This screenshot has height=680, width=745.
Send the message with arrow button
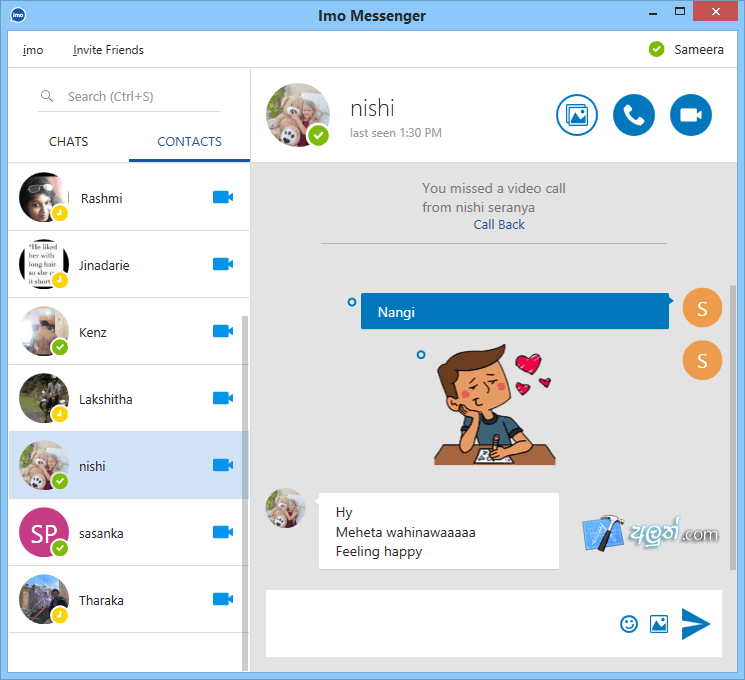coord(696,624)
